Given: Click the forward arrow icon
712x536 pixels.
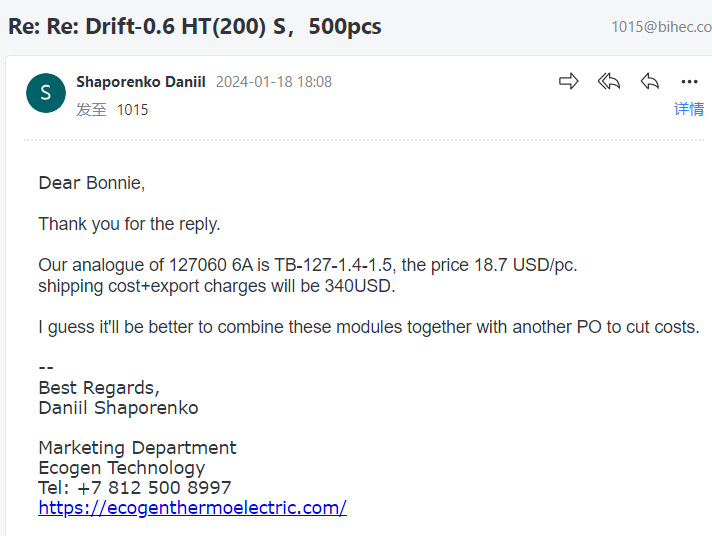Looking at the screenshot, I should 569,81.
